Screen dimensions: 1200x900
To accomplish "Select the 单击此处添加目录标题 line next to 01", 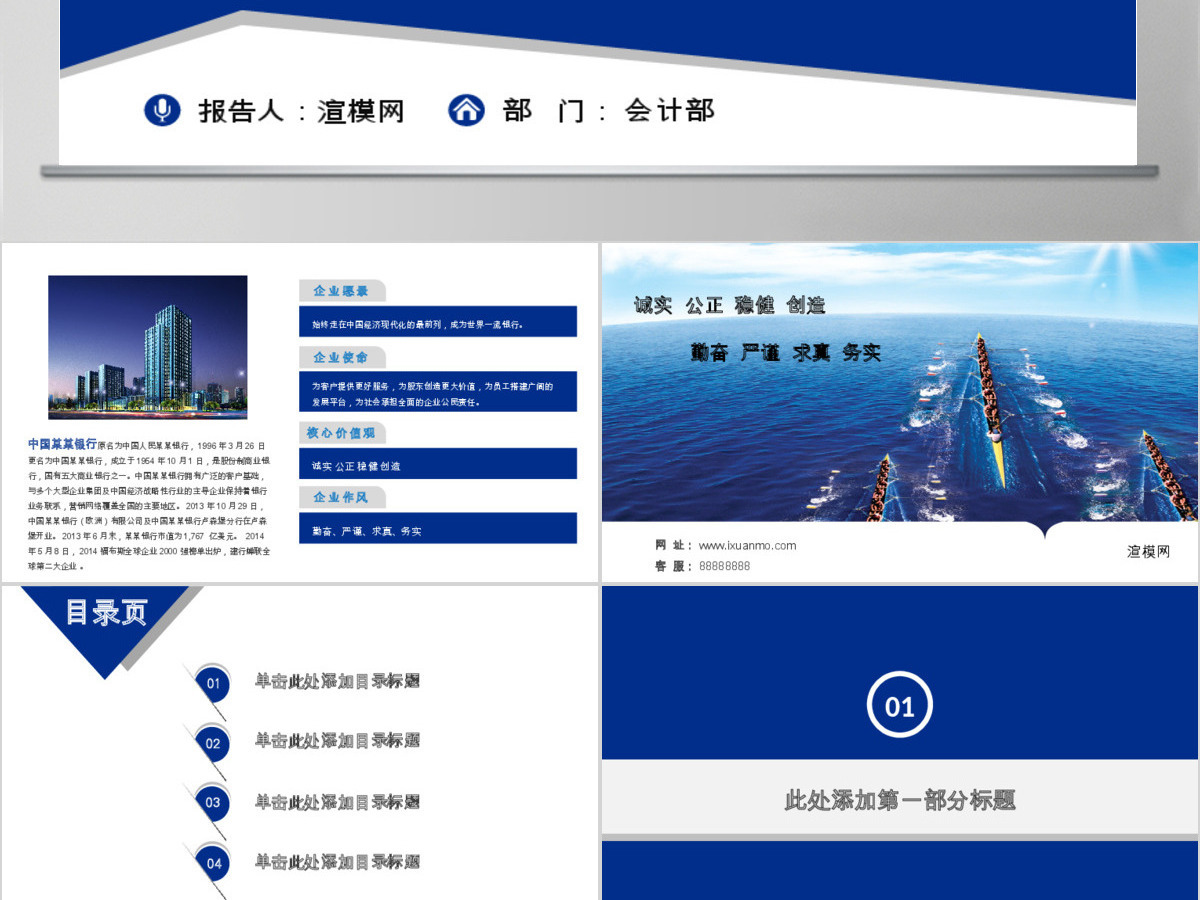I will [337, 681].
